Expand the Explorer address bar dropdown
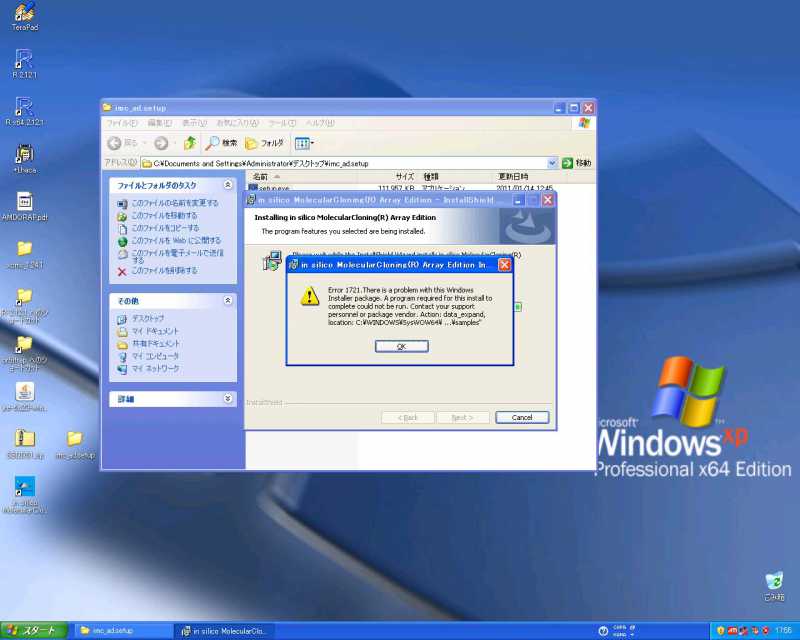The image size is (800, 640). tap(552, 163)
